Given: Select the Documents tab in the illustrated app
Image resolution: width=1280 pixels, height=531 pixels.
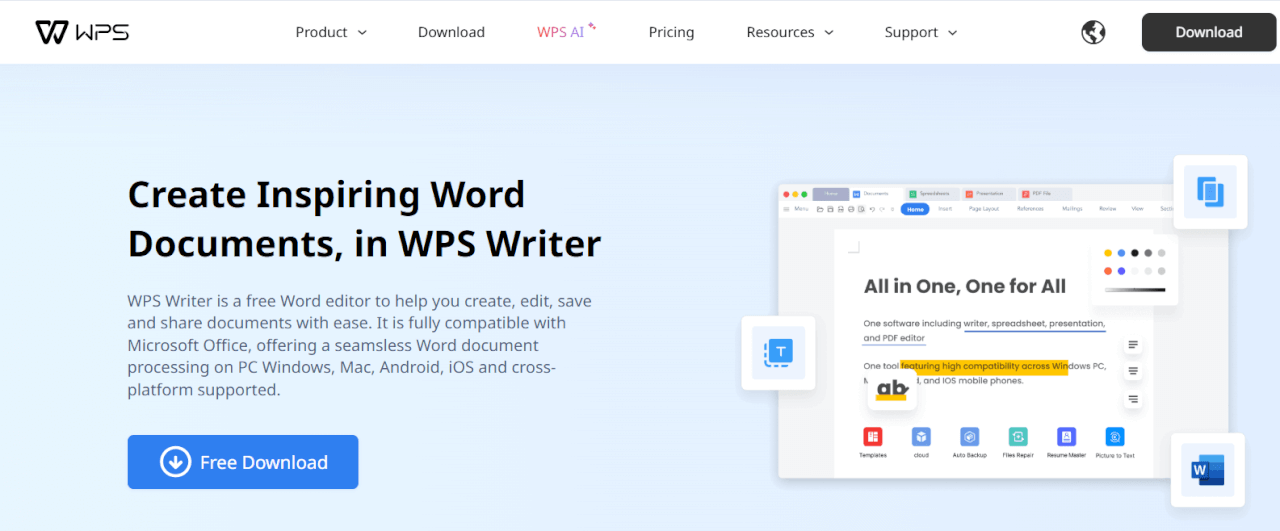Looking at the screenshot, I should (x=876, y=194).
